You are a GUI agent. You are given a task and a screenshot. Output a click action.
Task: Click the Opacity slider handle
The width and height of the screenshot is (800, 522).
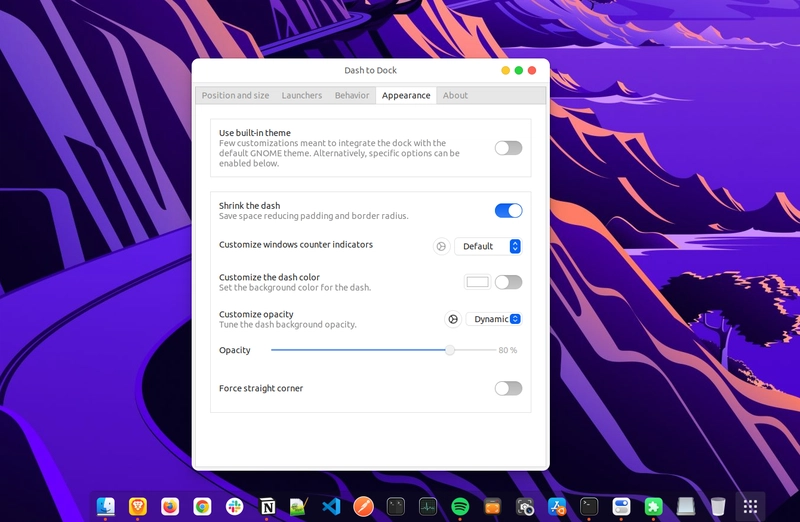pyautogui.click(x=449, y=350)
